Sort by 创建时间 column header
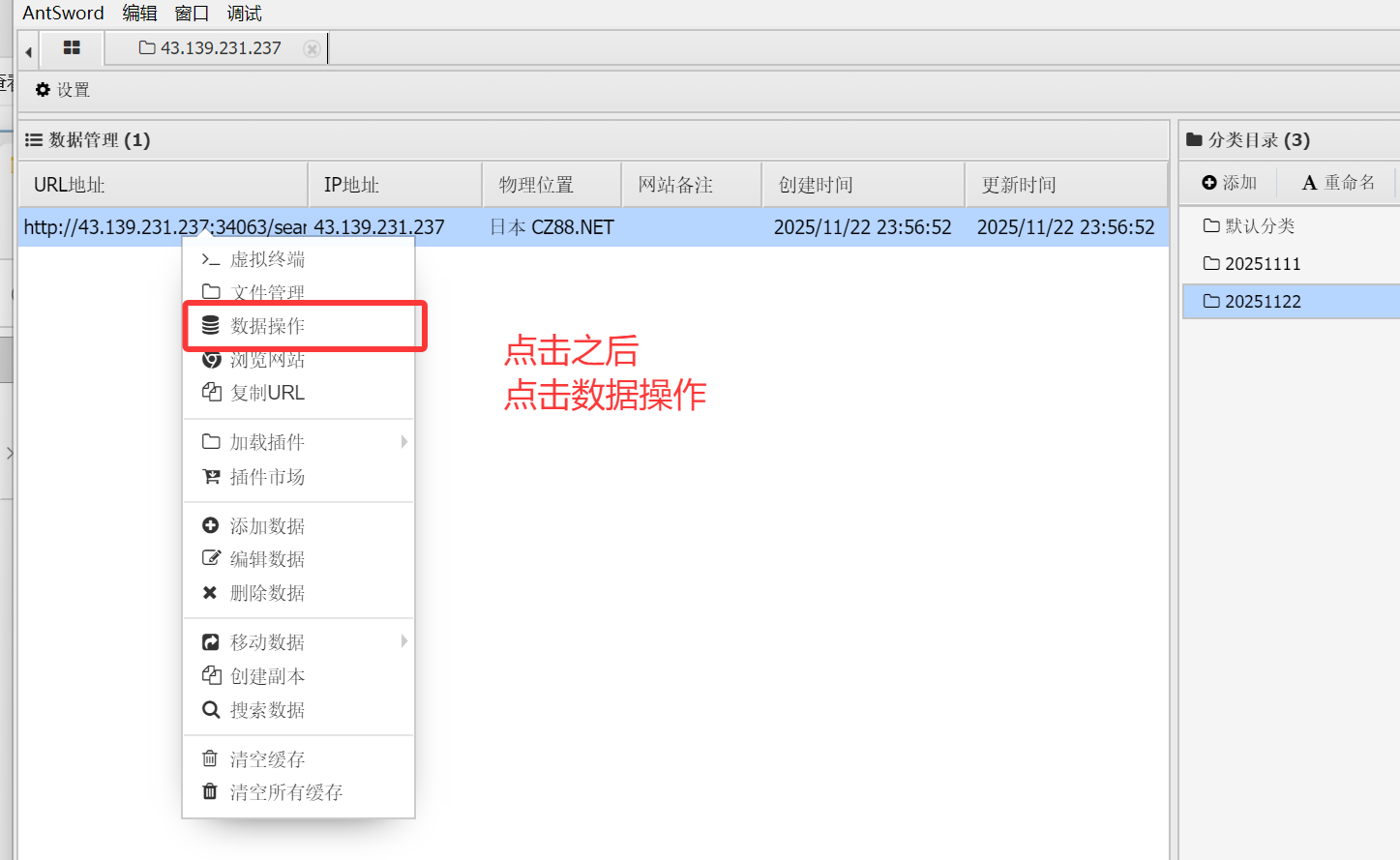This screenshot has height=860, width=1400. [x=863, y=185]
